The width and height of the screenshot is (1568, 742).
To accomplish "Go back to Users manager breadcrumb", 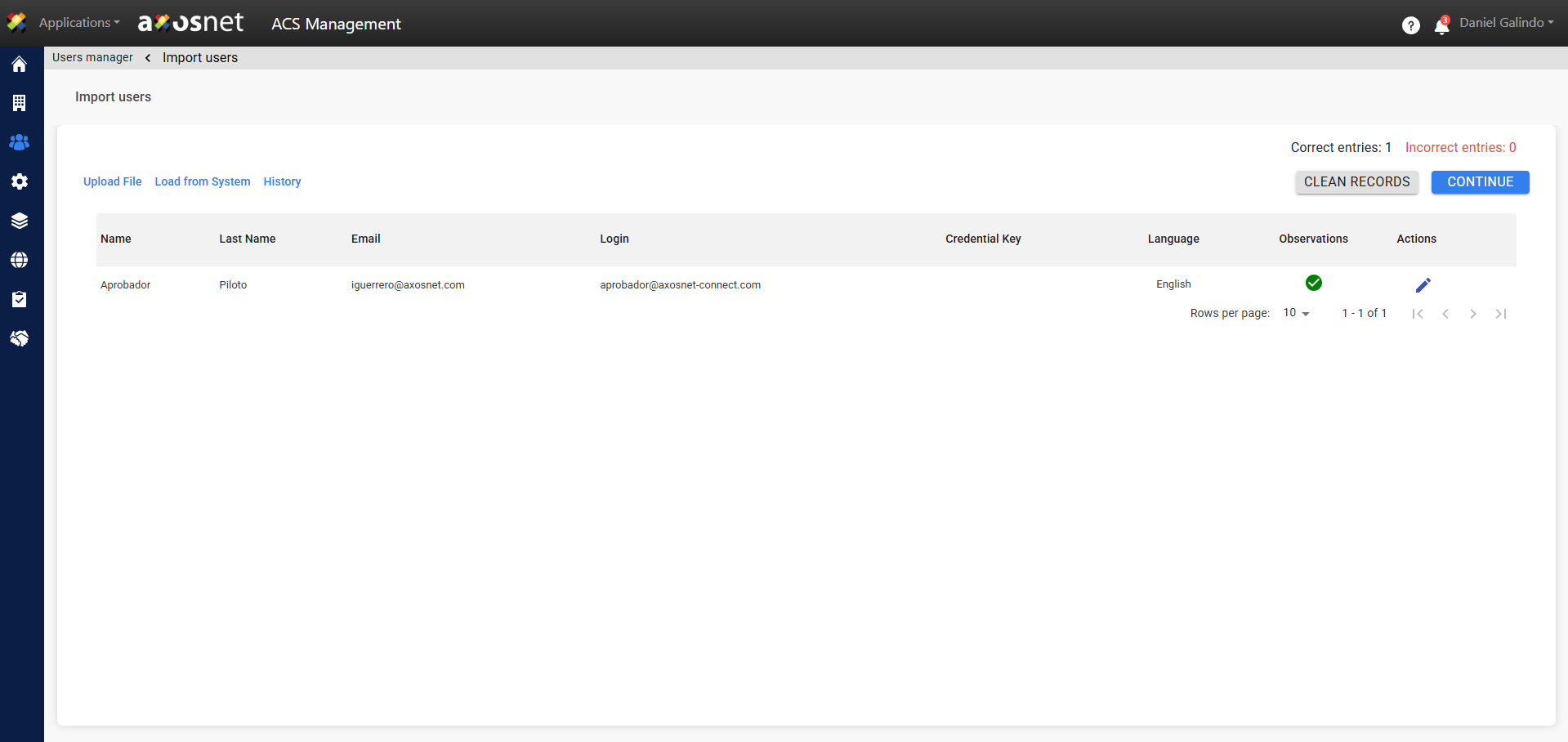I will (92, 57).
